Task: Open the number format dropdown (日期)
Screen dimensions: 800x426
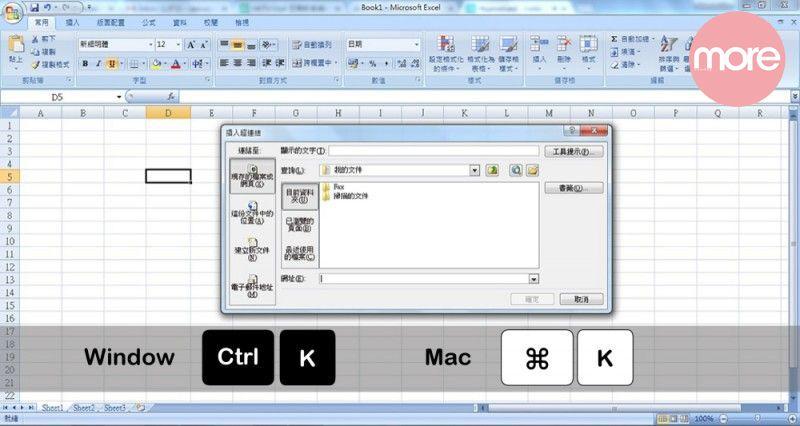Action: 417,45
